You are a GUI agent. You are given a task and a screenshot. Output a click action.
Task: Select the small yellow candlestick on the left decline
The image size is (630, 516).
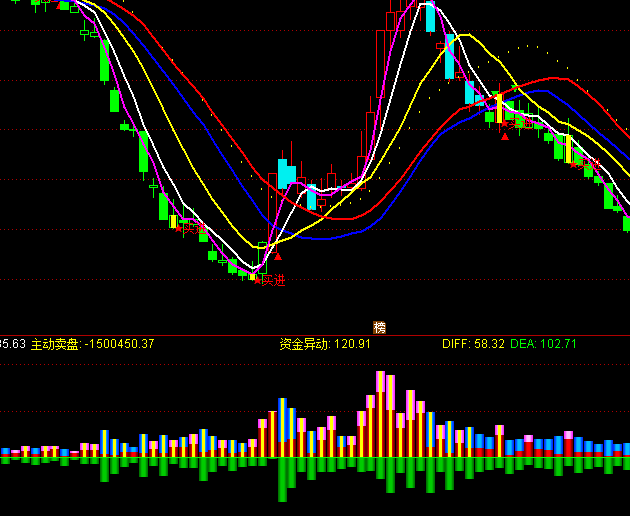[x=173, y=221]
